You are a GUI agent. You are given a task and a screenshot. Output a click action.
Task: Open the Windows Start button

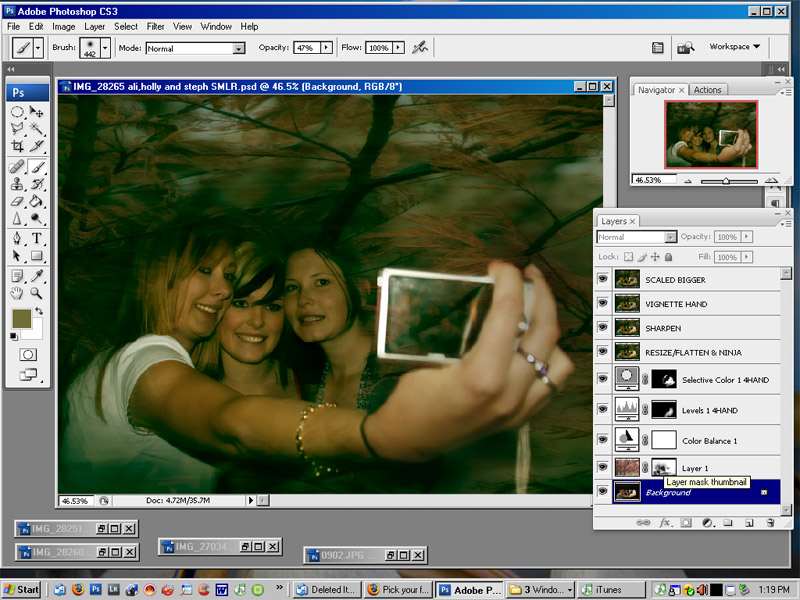(x=21, y=590)
